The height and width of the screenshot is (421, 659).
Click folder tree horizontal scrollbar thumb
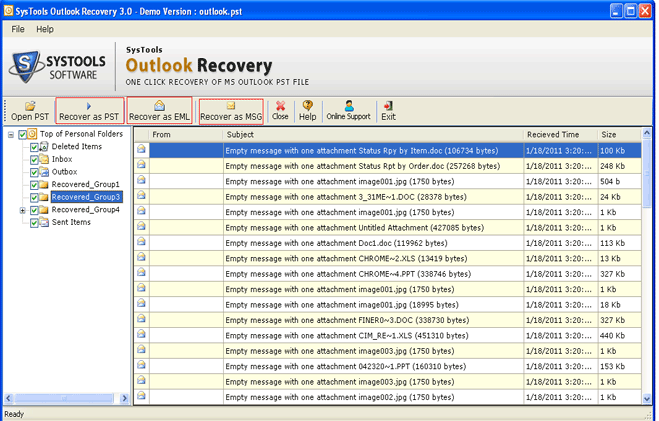point(64,398)
